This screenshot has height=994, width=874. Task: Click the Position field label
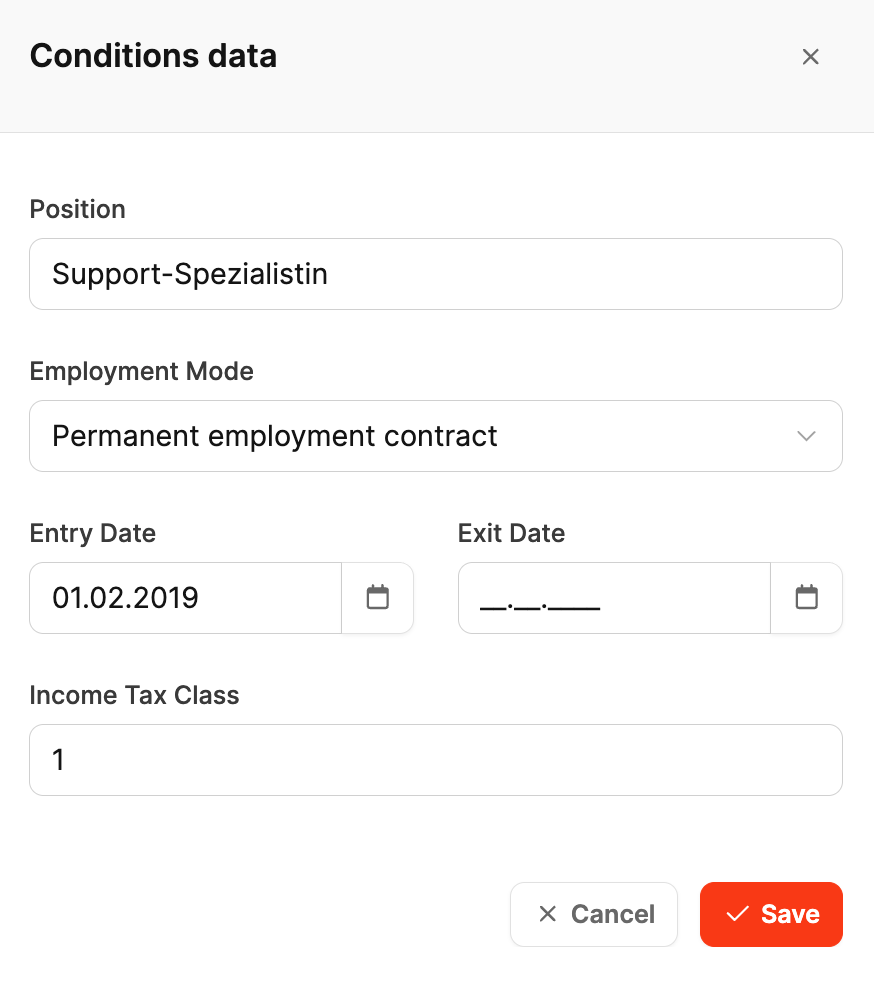78,209
